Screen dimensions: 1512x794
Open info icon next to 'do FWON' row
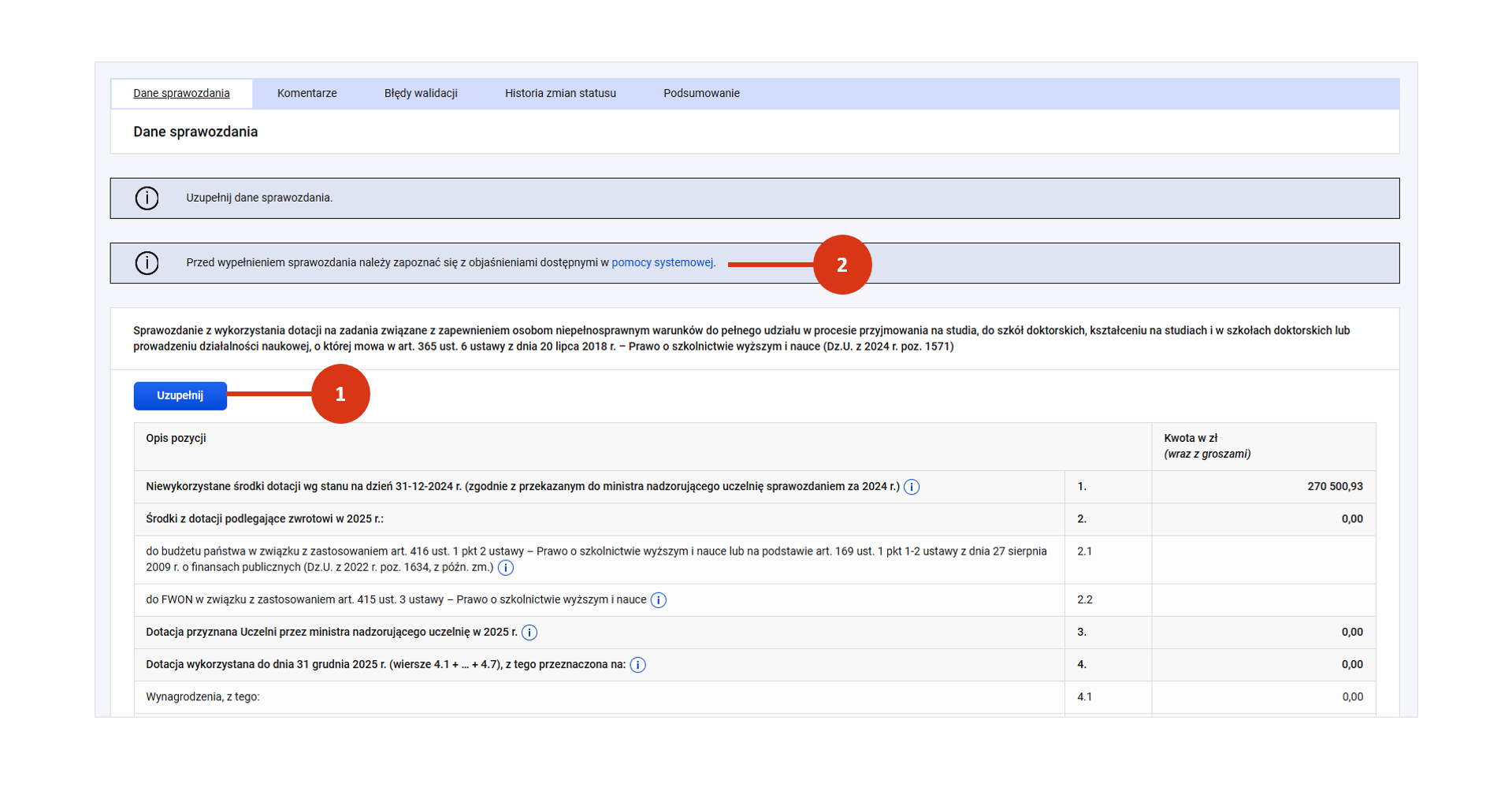pyautogui.click(x=659, y=600)
